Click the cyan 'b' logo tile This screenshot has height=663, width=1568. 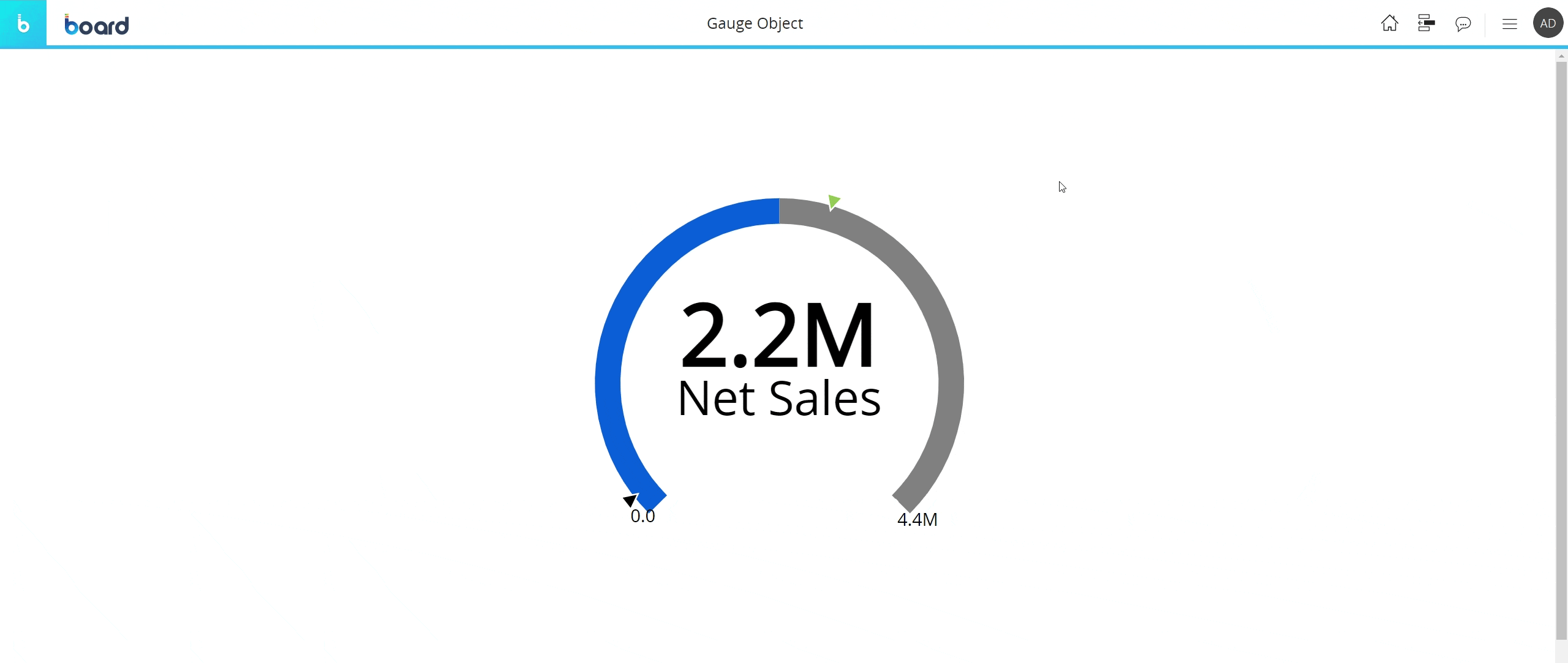coord(23,23)
